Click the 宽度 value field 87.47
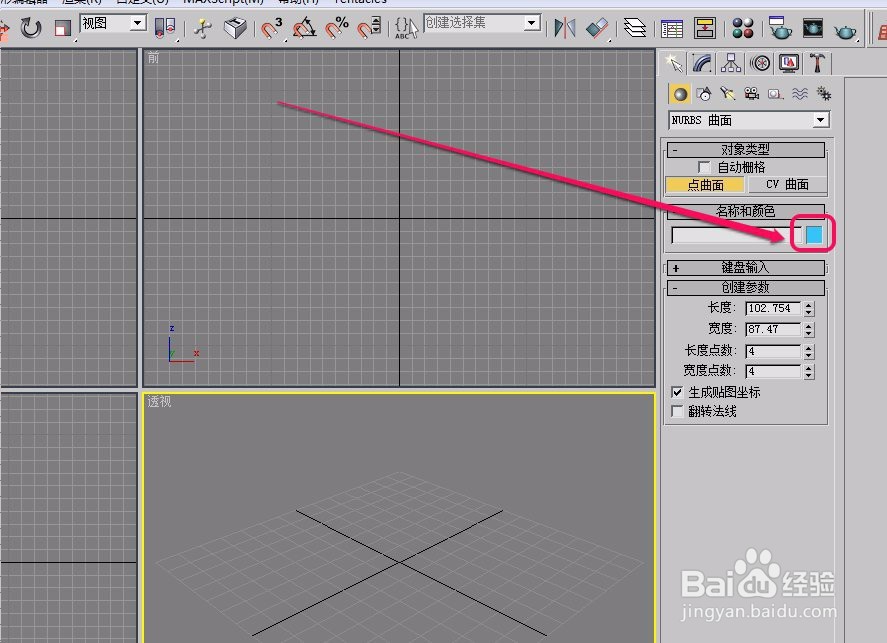 [x=772, y=329]
